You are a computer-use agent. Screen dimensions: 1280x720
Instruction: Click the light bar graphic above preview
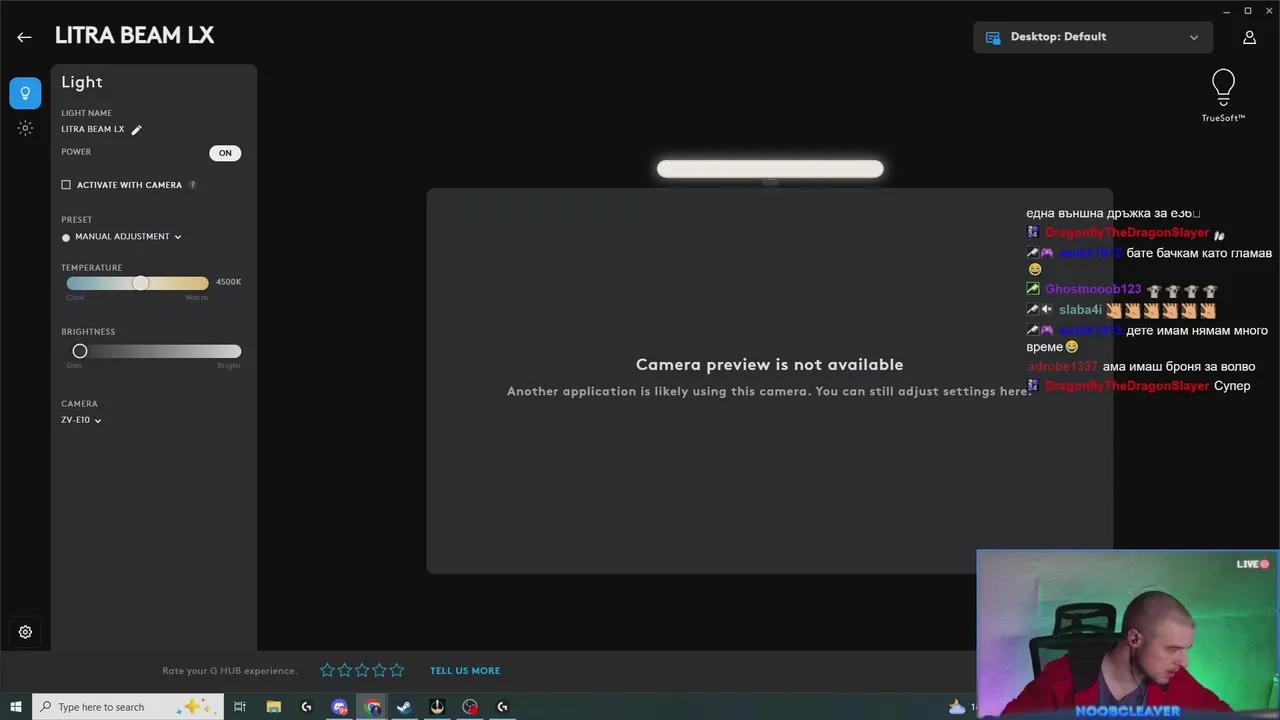tap(770, 169)
